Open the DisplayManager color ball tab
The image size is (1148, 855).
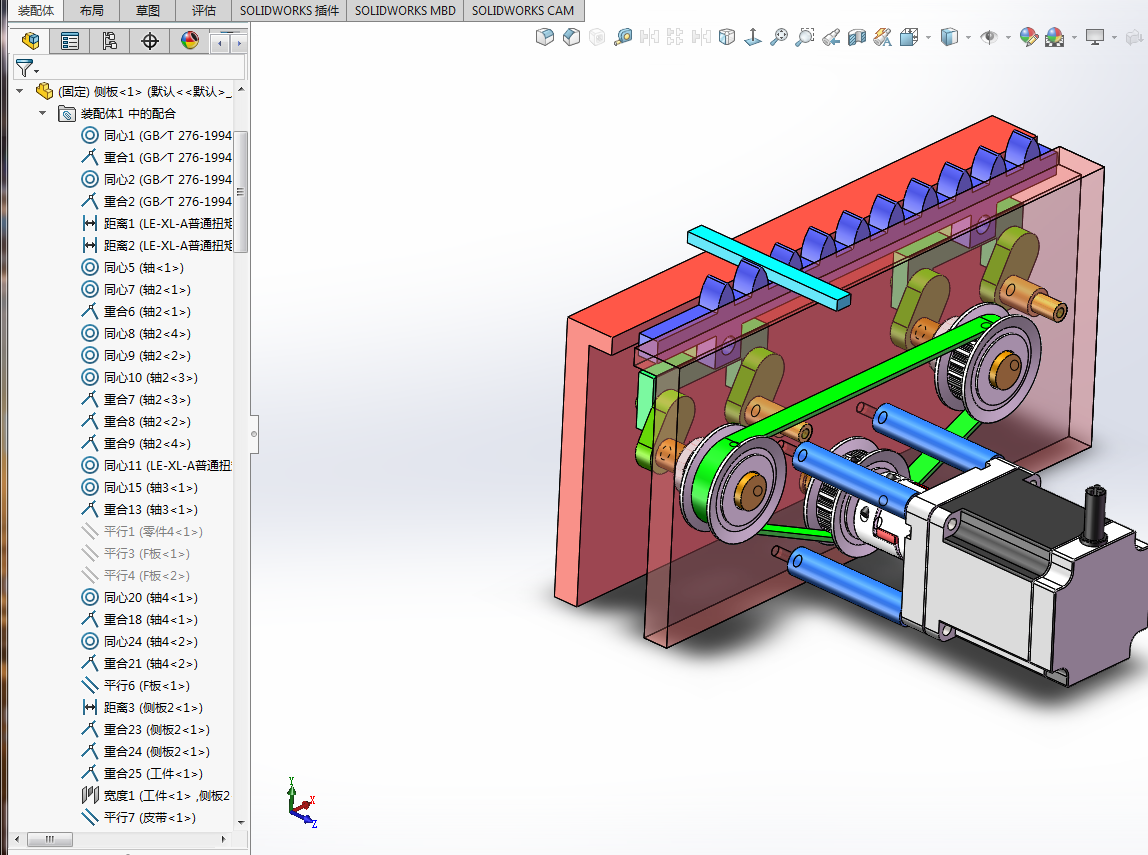[x=190, y=41]
